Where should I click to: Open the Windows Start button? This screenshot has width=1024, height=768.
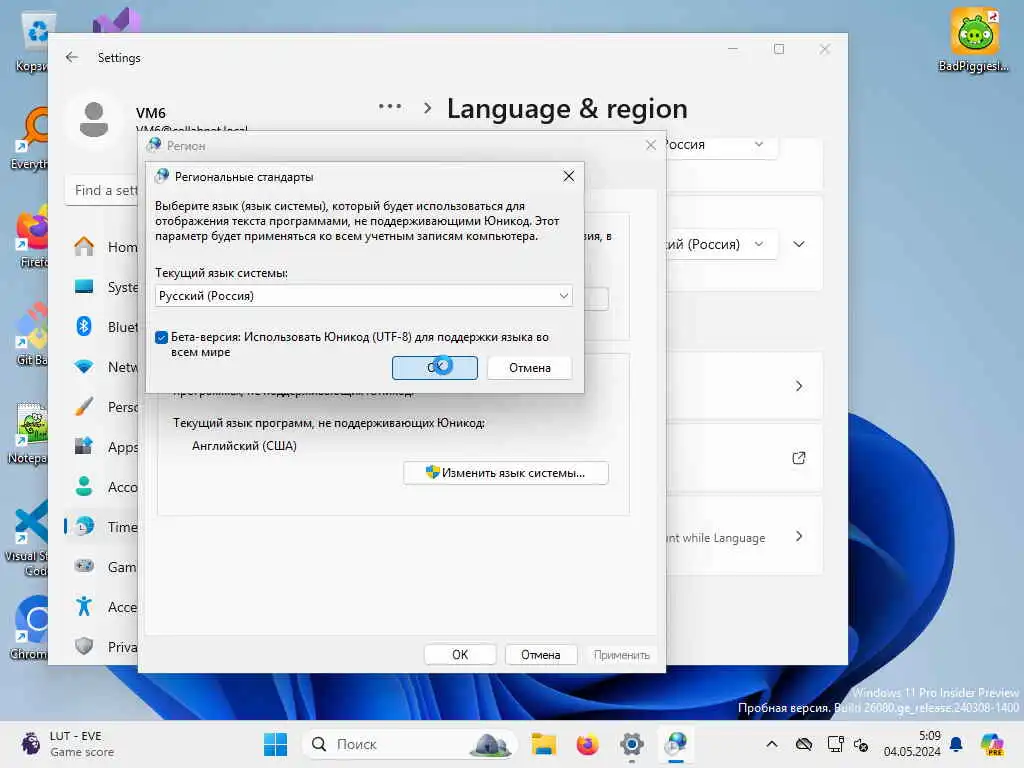(276, 744)
